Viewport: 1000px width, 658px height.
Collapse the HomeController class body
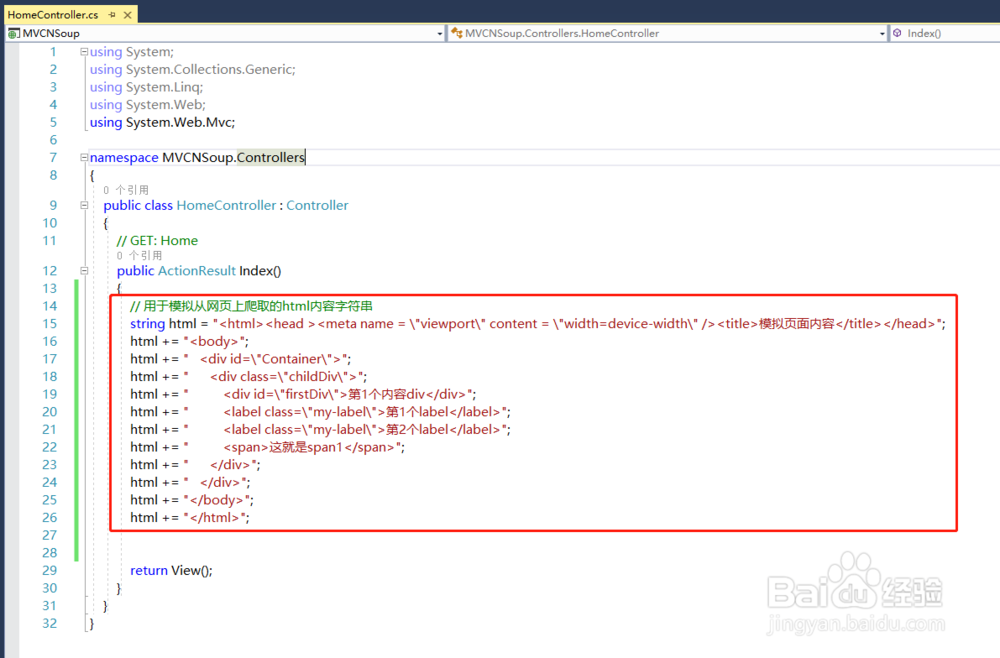[83, 205]
